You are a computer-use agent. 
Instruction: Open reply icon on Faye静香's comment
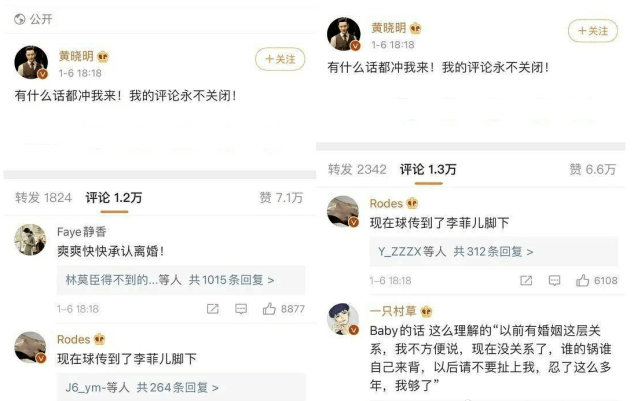click(x=241, y=309)
